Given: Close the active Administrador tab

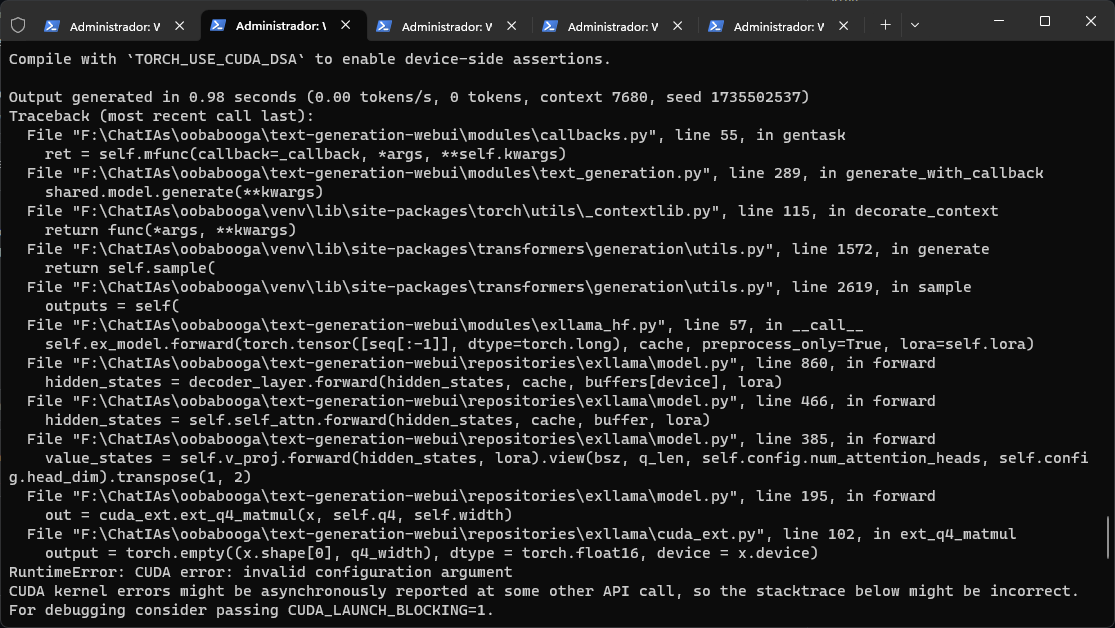Looking at the screenshot, I should [344, 24].
